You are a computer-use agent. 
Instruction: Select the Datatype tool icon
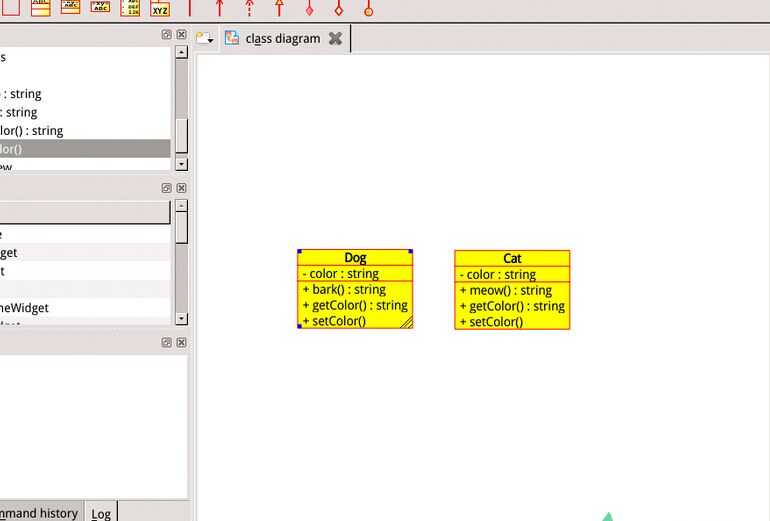[x=100, y=6]
